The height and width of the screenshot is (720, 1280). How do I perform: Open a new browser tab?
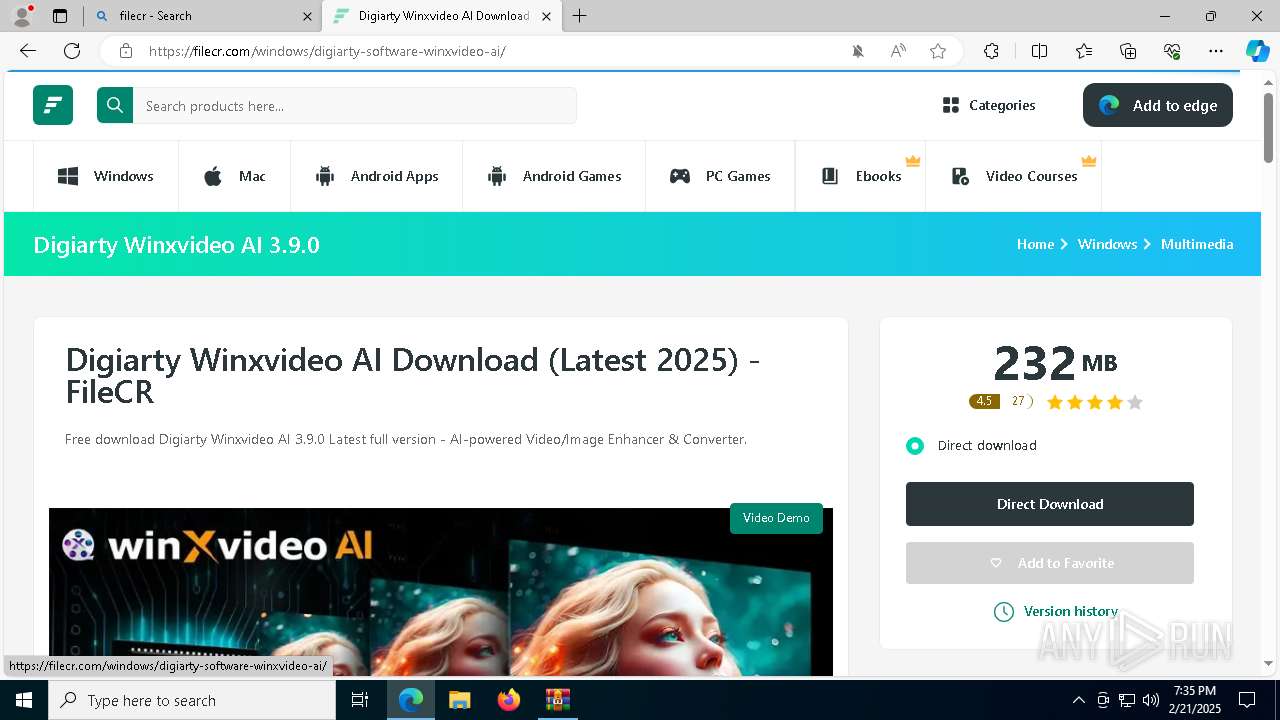(580, 16)
